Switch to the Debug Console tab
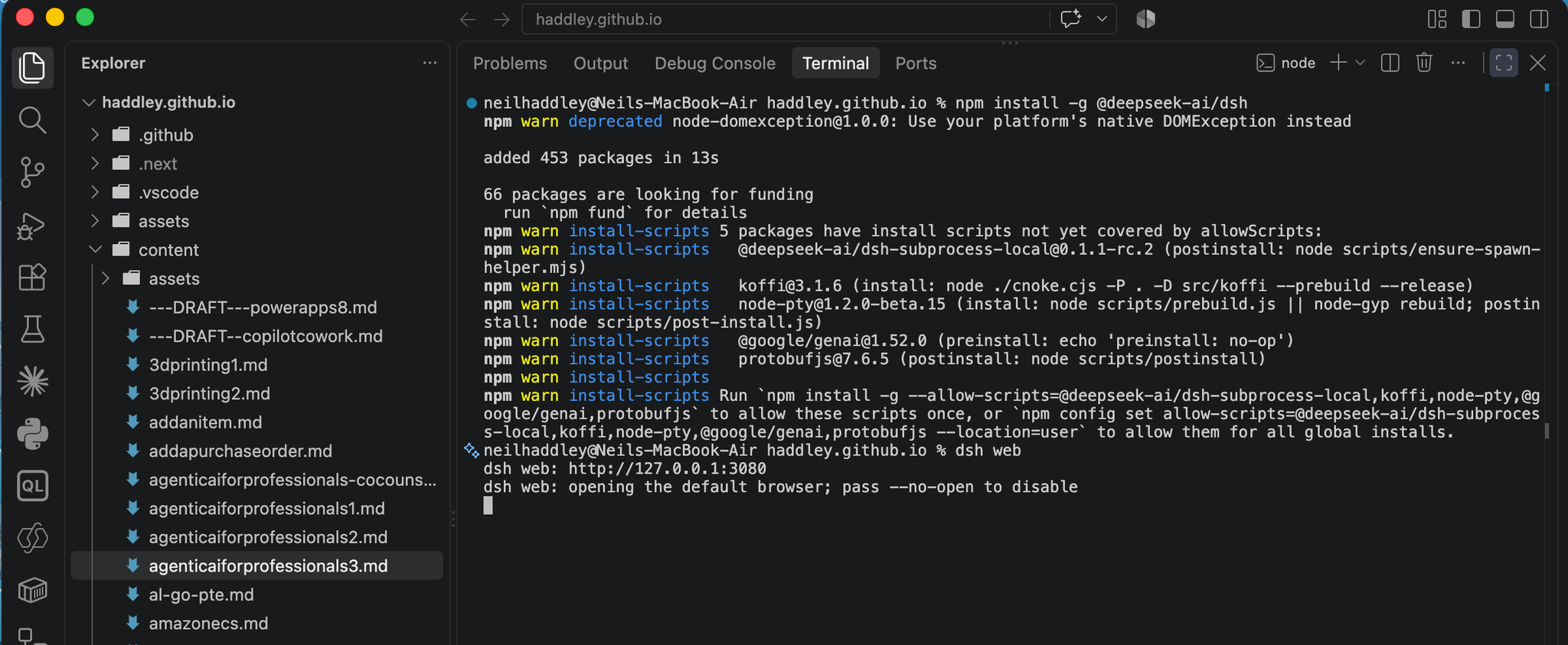The width and height of the screenshot is (1568, 645). (x=714, y=64)
